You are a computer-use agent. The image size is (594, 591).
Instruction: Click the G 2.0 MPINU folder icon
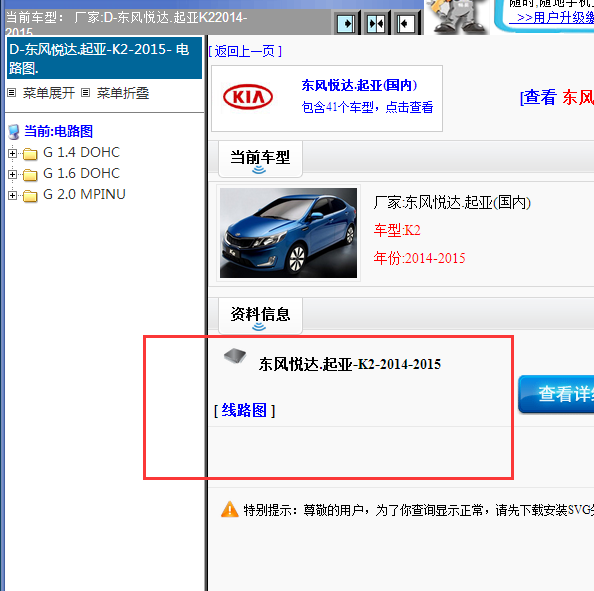(30, 196)
